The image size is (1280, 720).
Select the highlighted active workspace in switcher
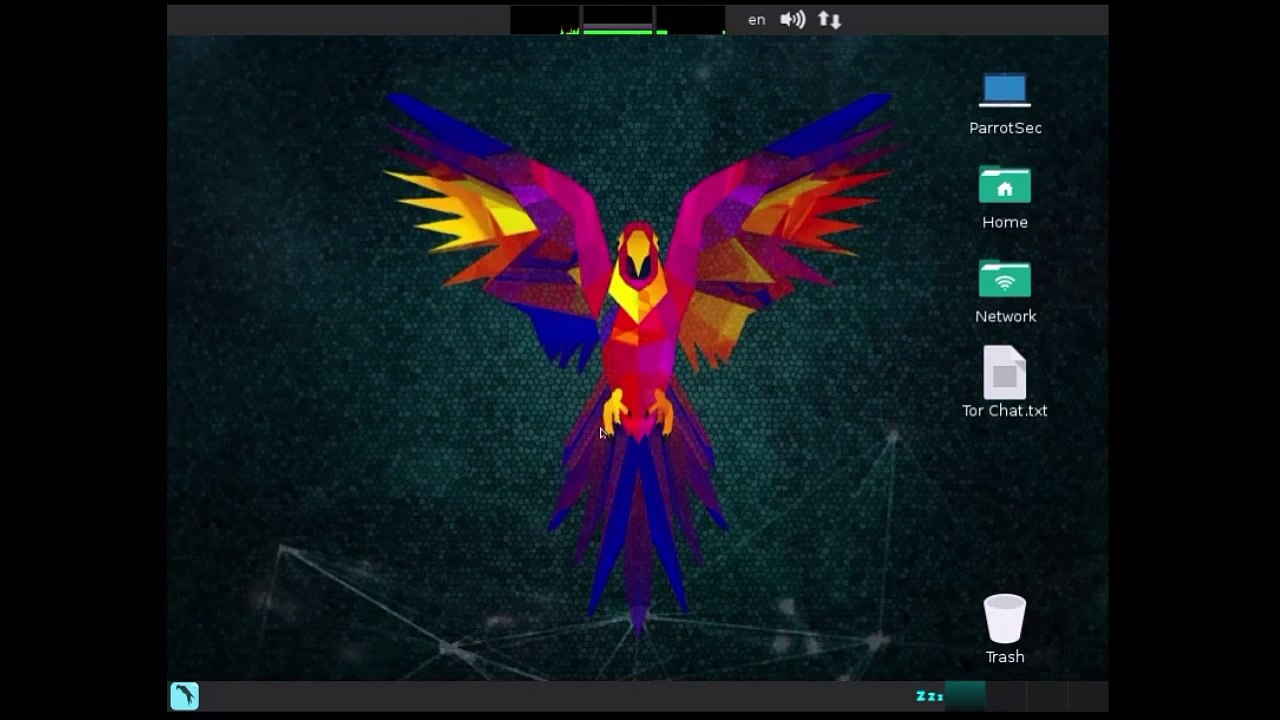click(x=966, y=696)
